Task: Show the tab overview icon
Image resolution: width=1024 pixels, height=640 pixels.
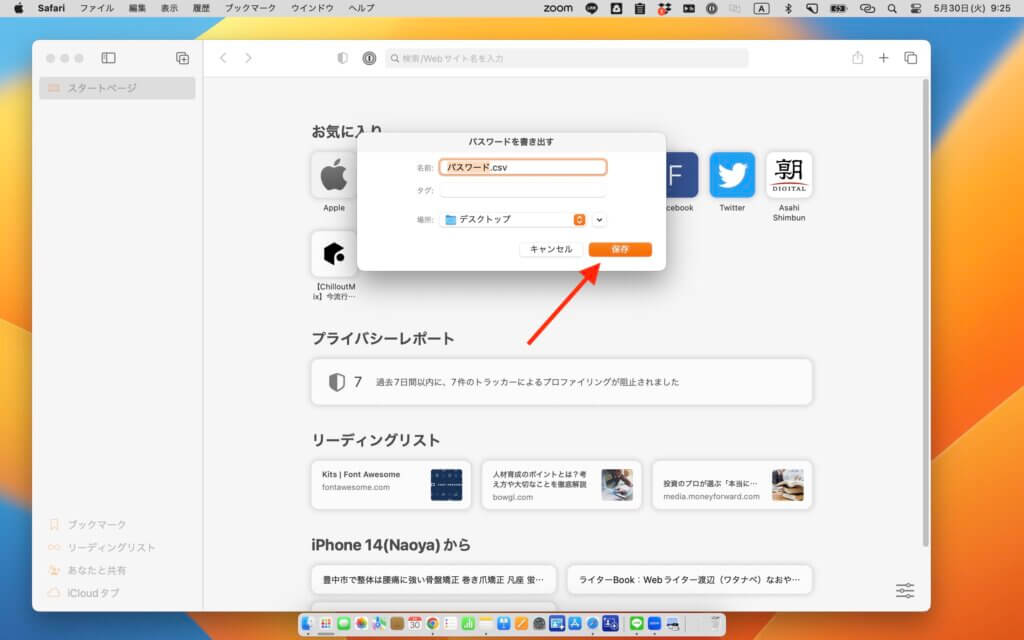Action: (910, 58)
